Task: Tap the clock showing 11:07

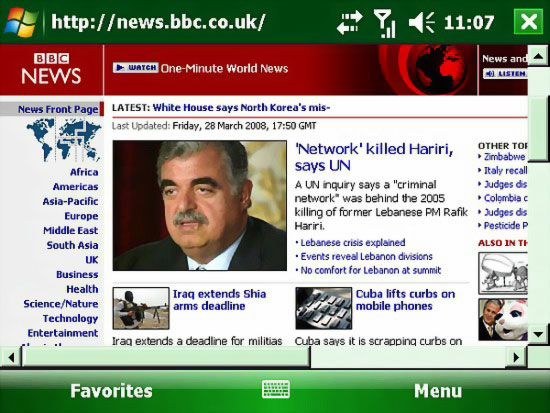Action: 469,23
